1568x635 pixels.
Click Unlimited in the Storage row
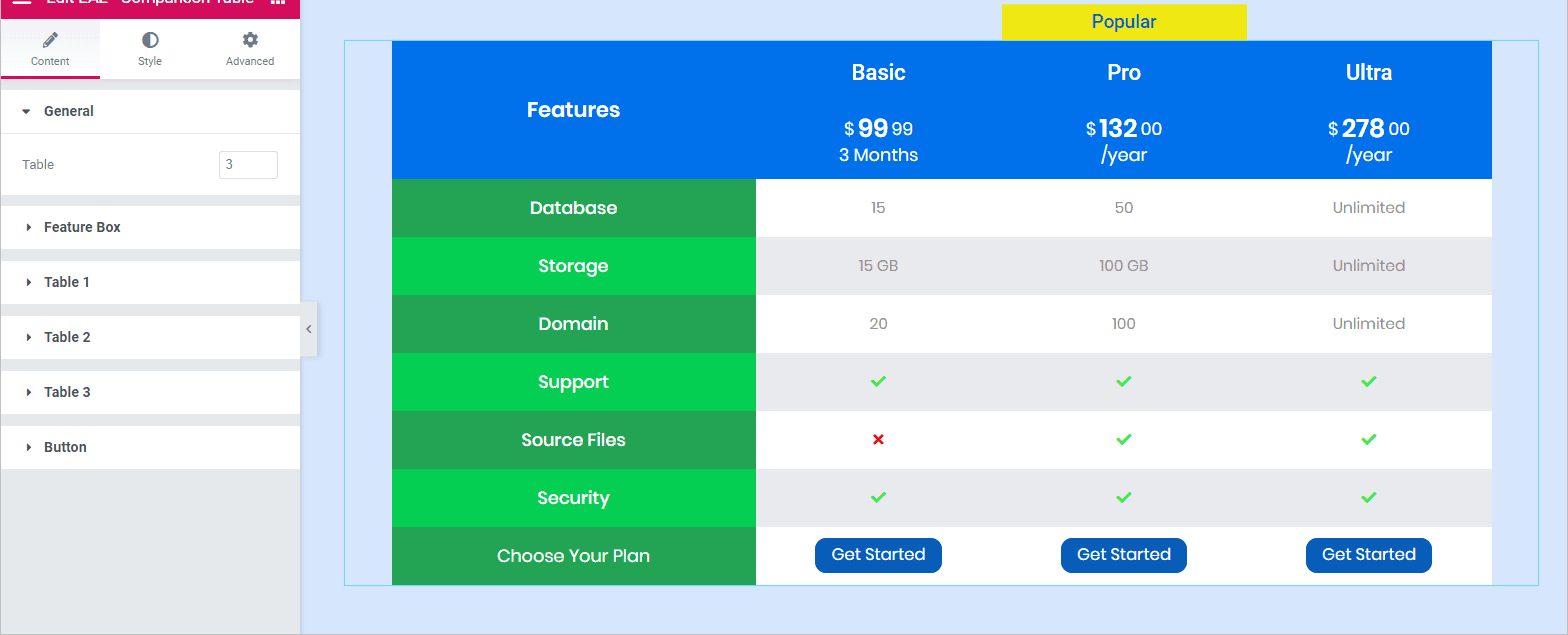(1369, 266)
